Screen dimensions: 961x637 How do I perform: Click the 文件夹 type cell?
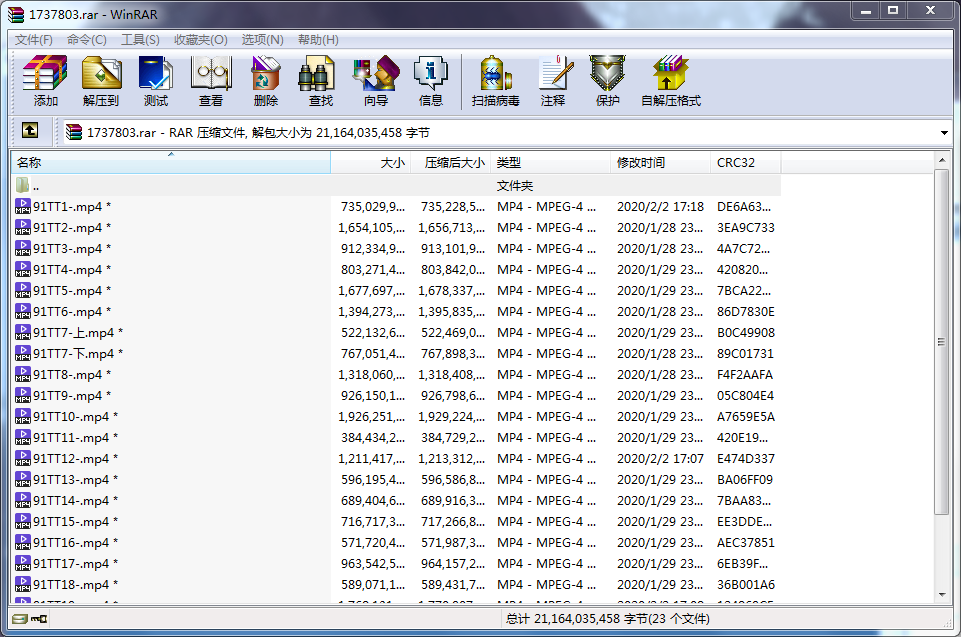click(x=514, y=185)
